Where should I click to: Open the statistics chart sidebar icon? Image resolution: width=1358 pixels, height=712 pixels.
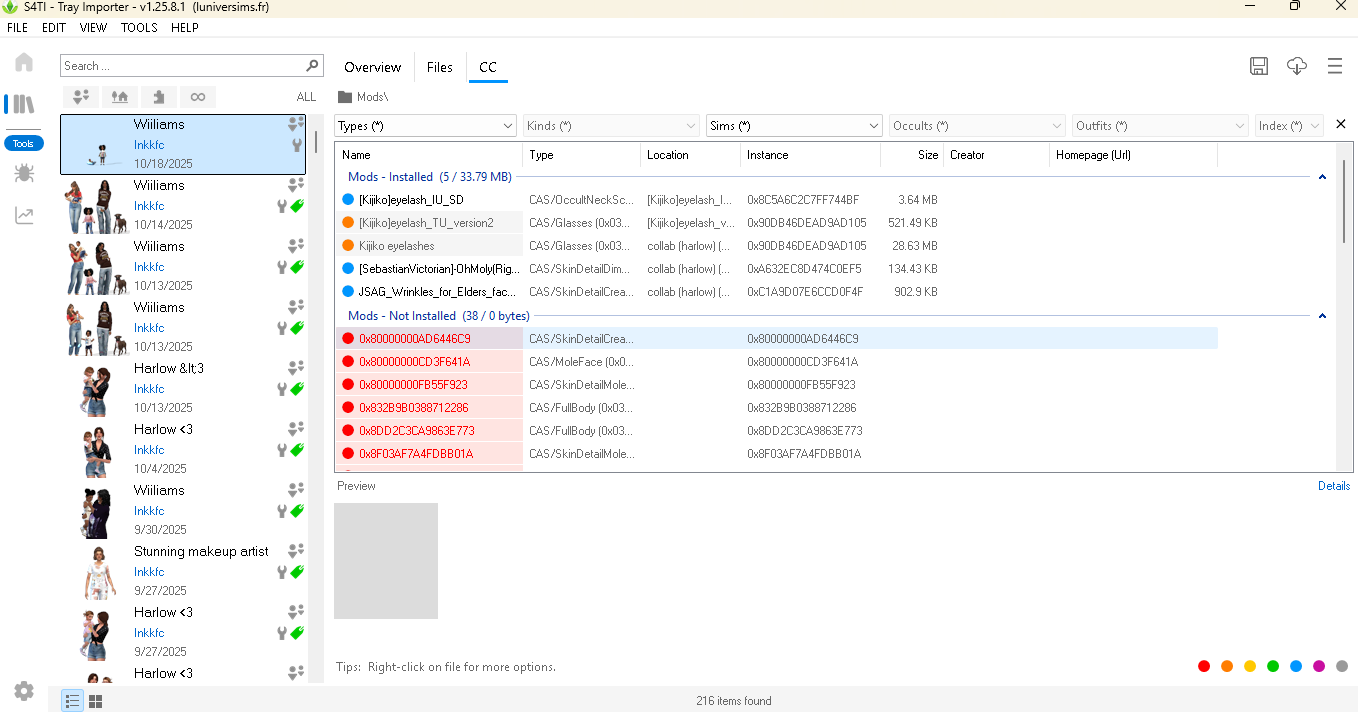click(x=24, y=216)
